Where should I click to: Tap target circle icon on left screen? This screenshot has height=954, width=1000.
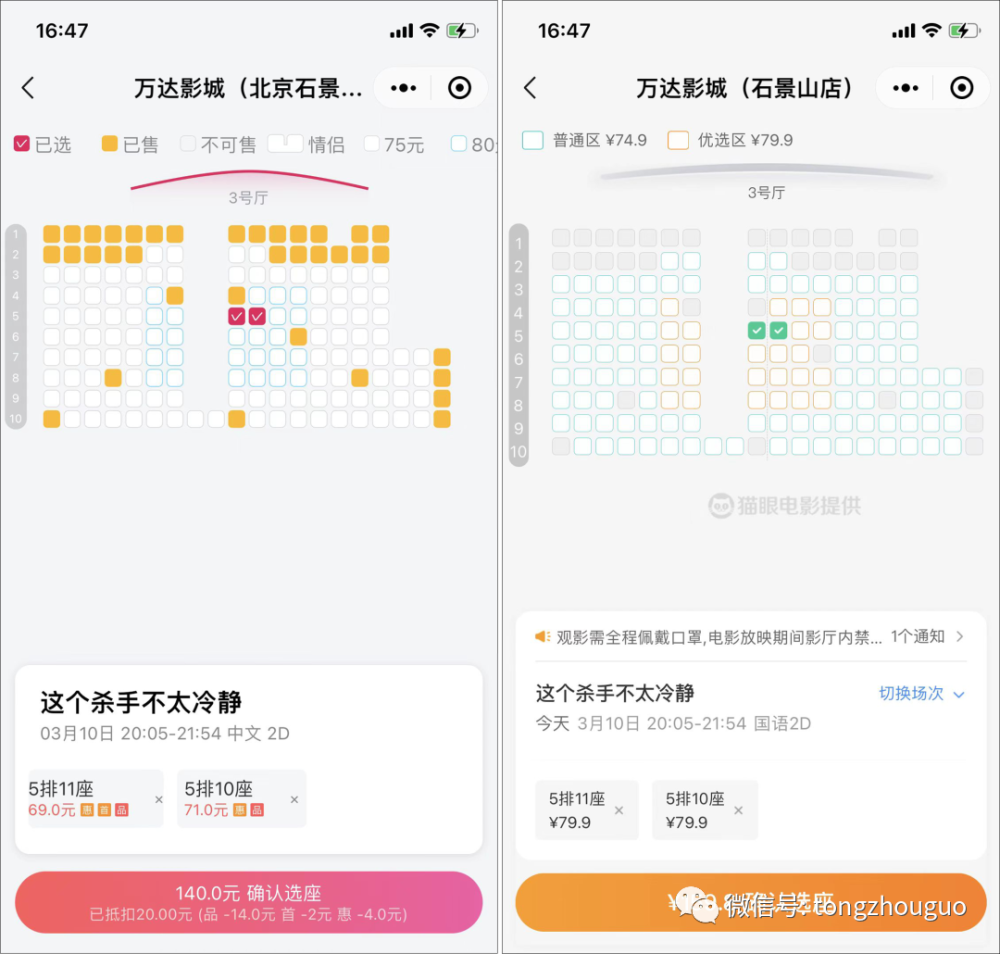click(x=459, y=88)
